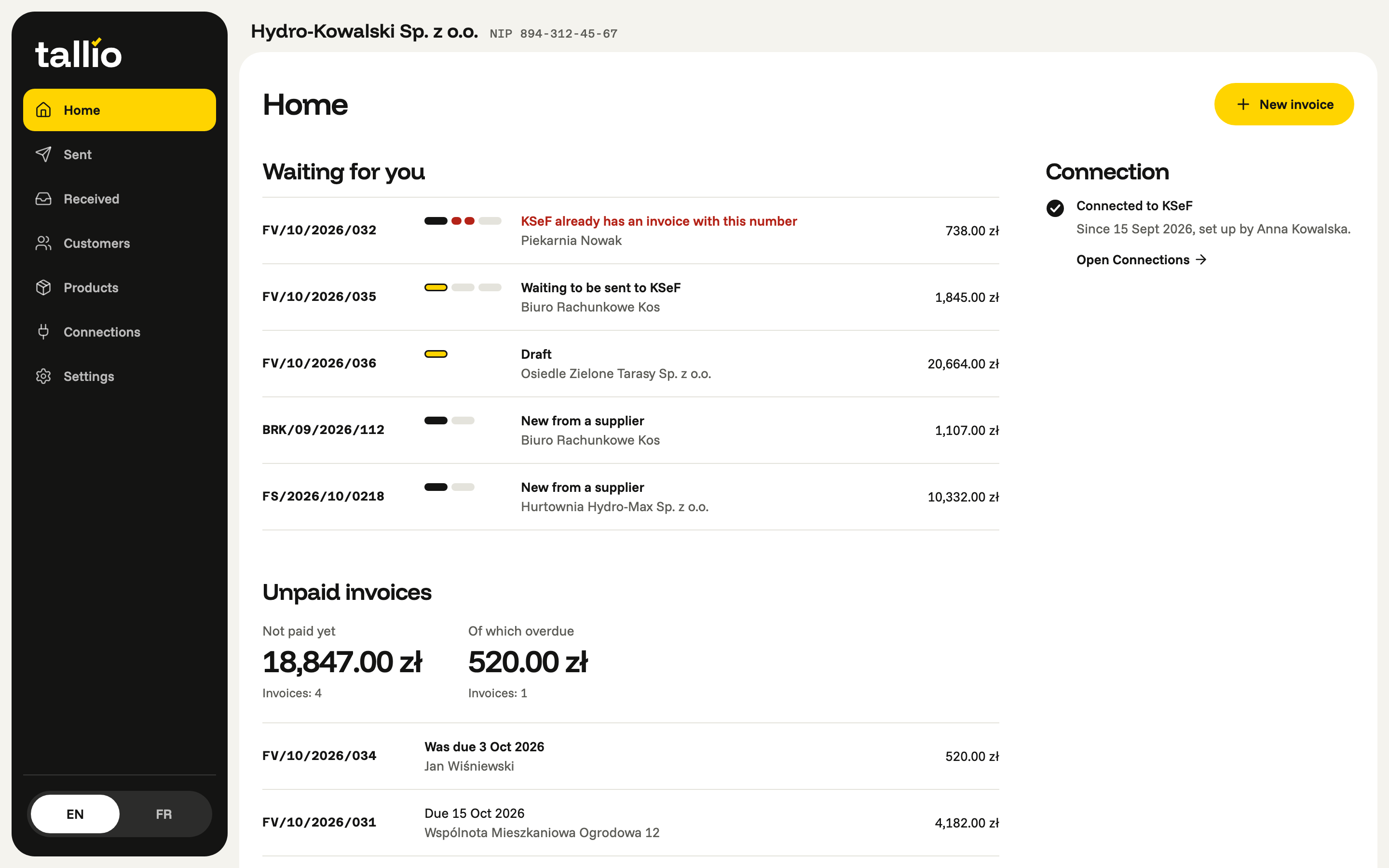Open supplier invoice BRK/09/2026/112
The image size is (1389, 868).
point(630,431)
